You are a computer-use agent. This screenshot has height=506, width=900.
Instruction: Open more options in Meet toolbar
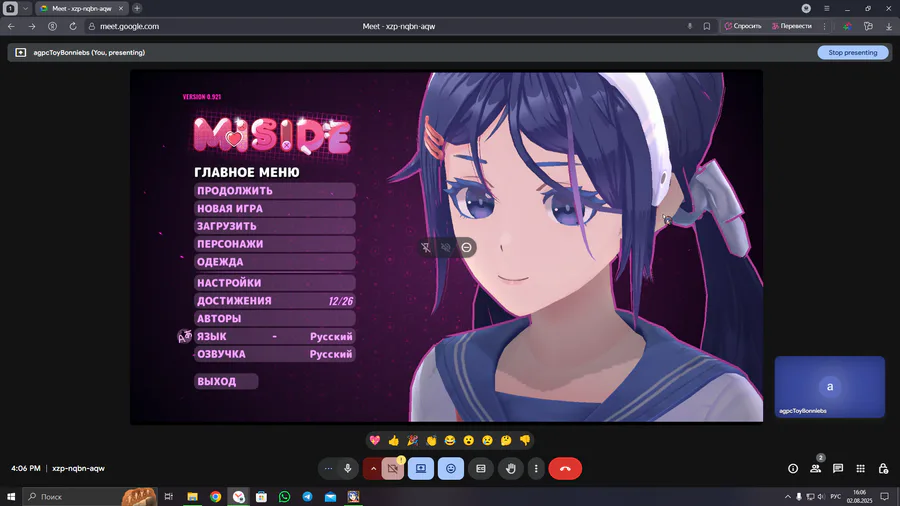536,469
